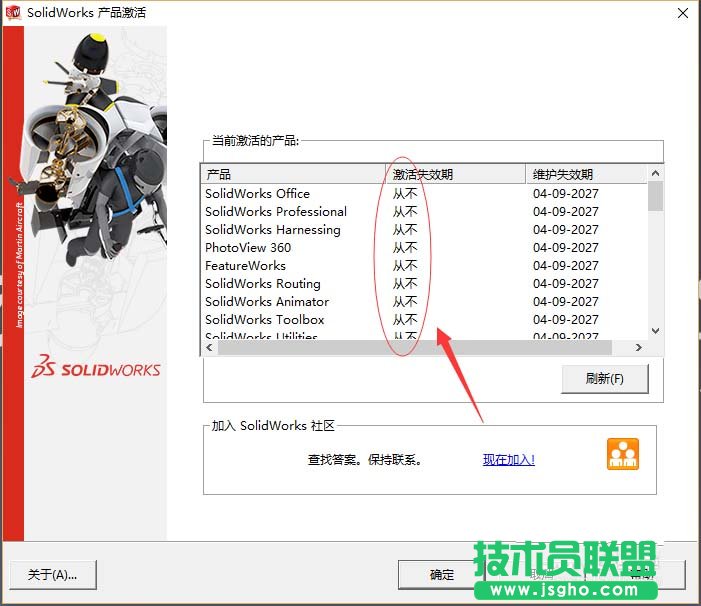Open the 关于(A)... about dialog
701x606 pixels.
[52, 575]
